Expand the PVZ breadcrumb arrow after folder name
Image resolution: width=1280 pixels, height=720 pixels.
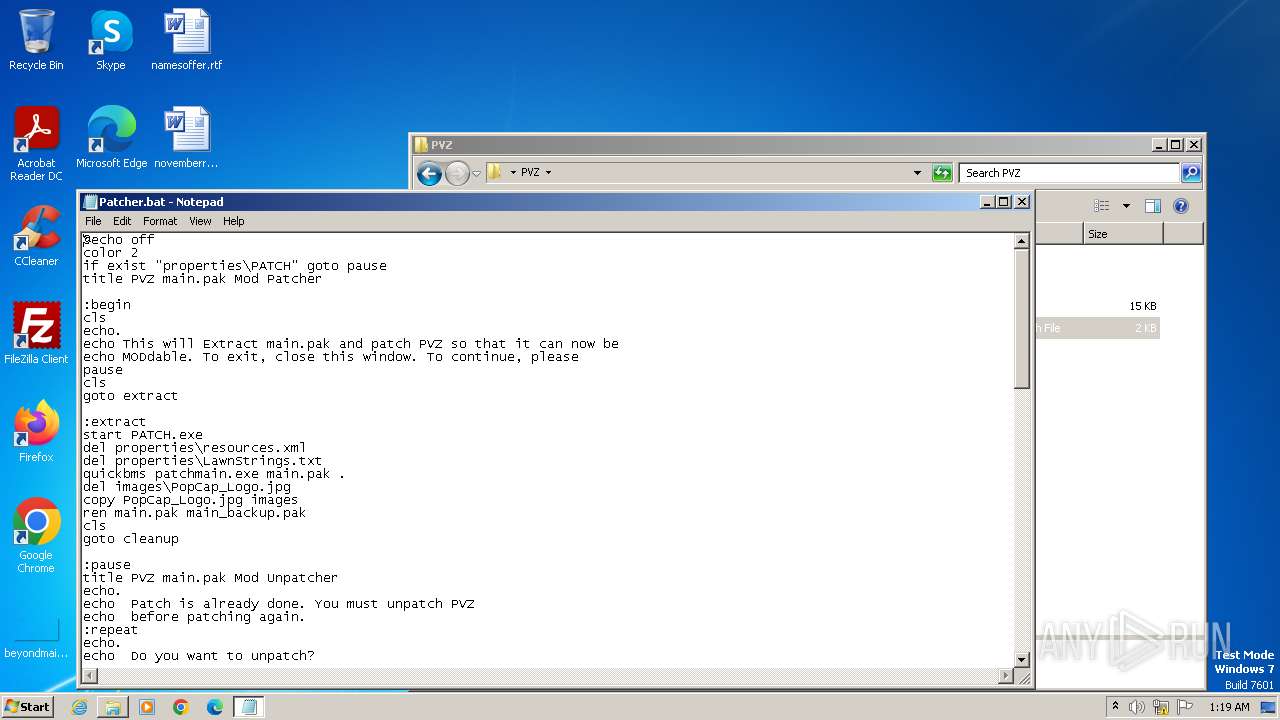548,173
